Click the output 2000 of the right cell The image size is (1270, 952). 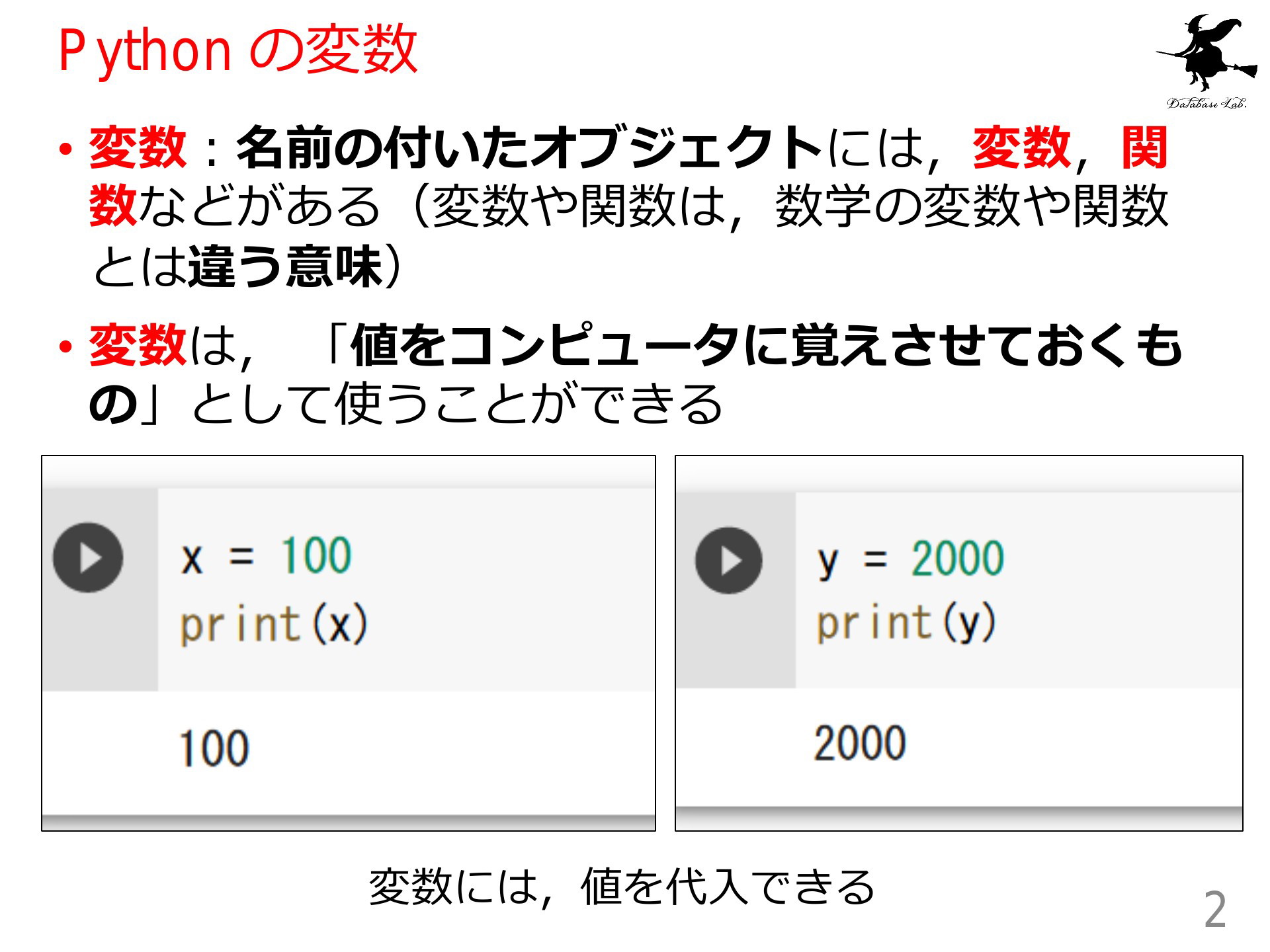859,743
